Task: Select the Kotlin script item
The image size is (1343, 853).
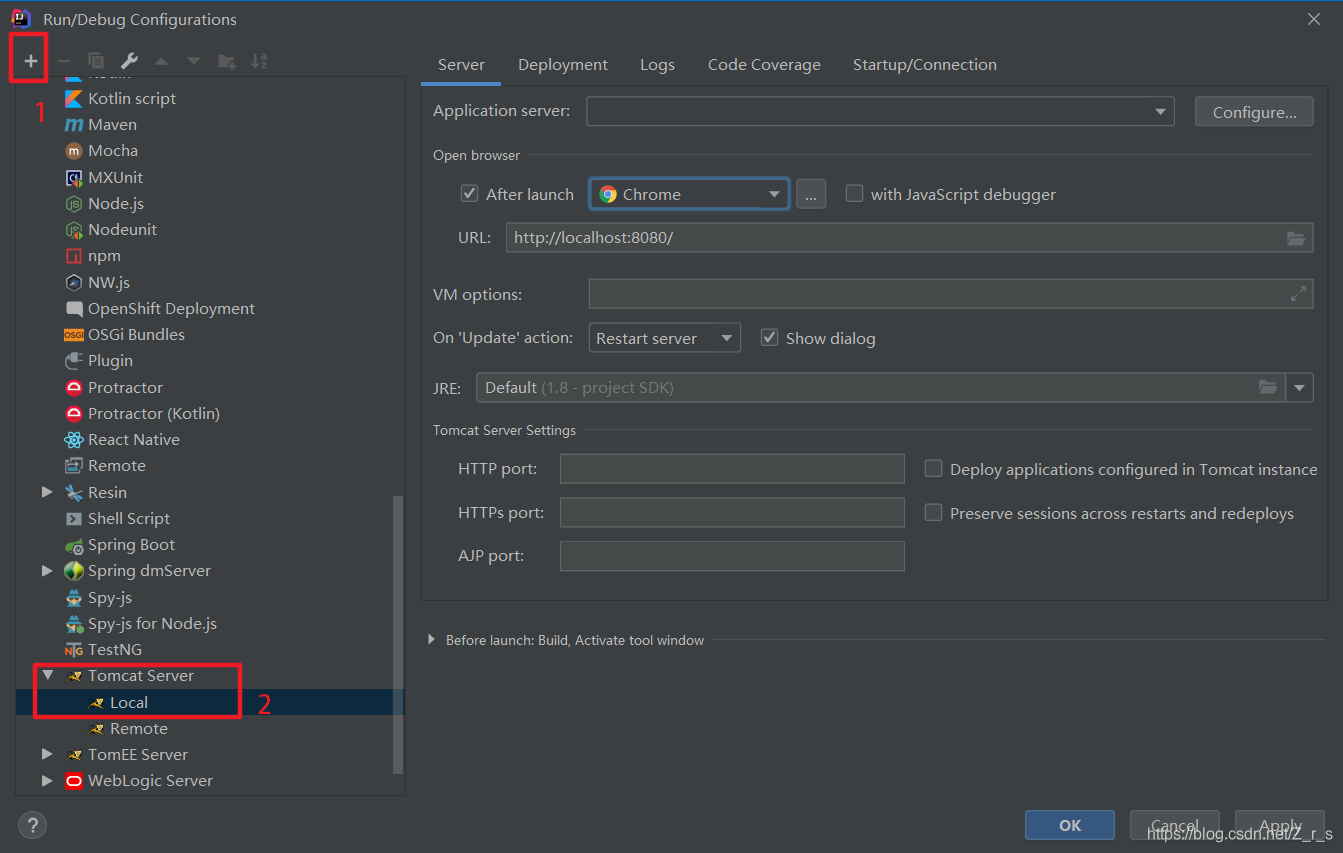Action: (132, 98)
